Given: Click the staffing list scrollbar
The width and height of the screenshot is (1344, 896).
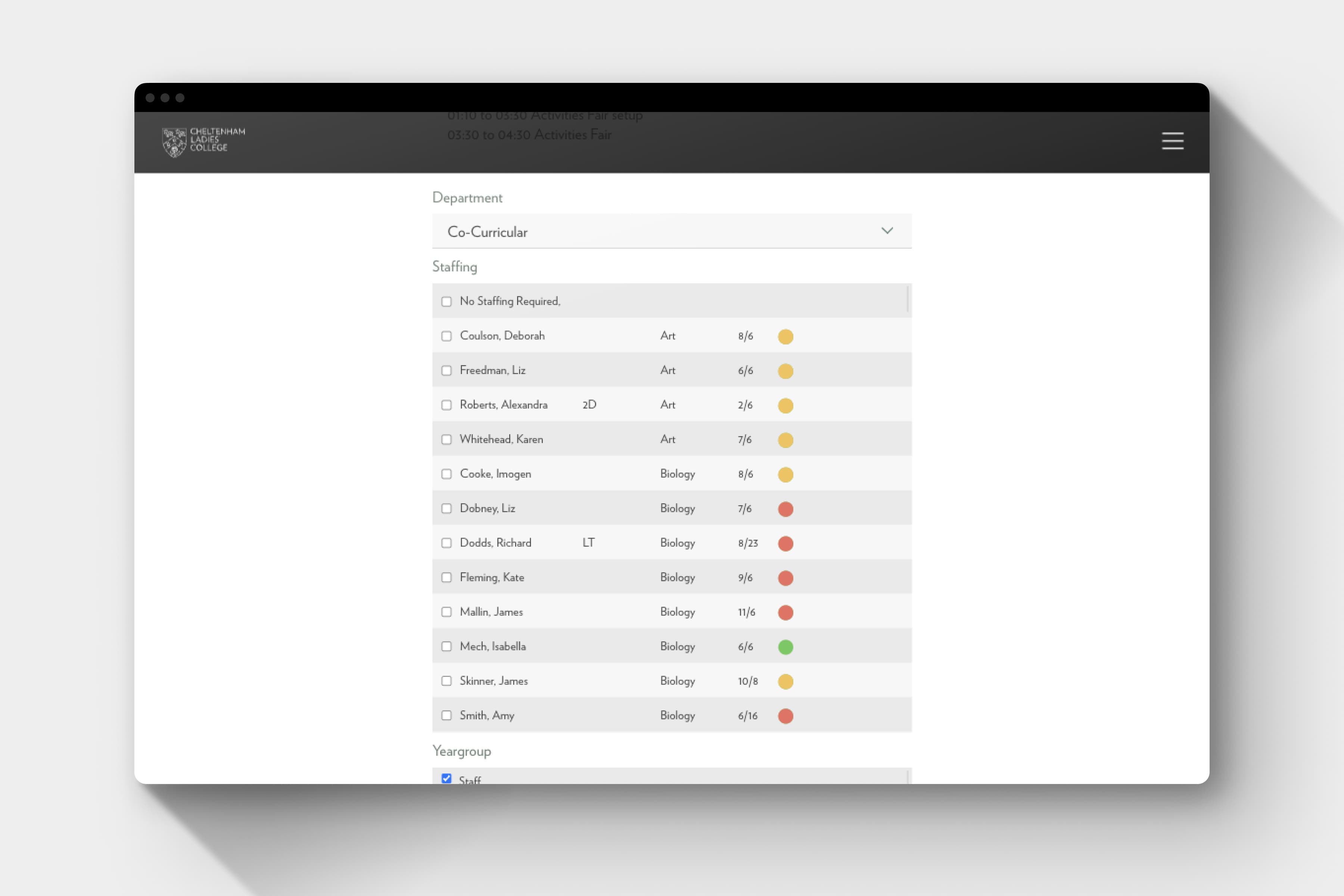Looking at the screenshot, I should click(x=908, y=299).
